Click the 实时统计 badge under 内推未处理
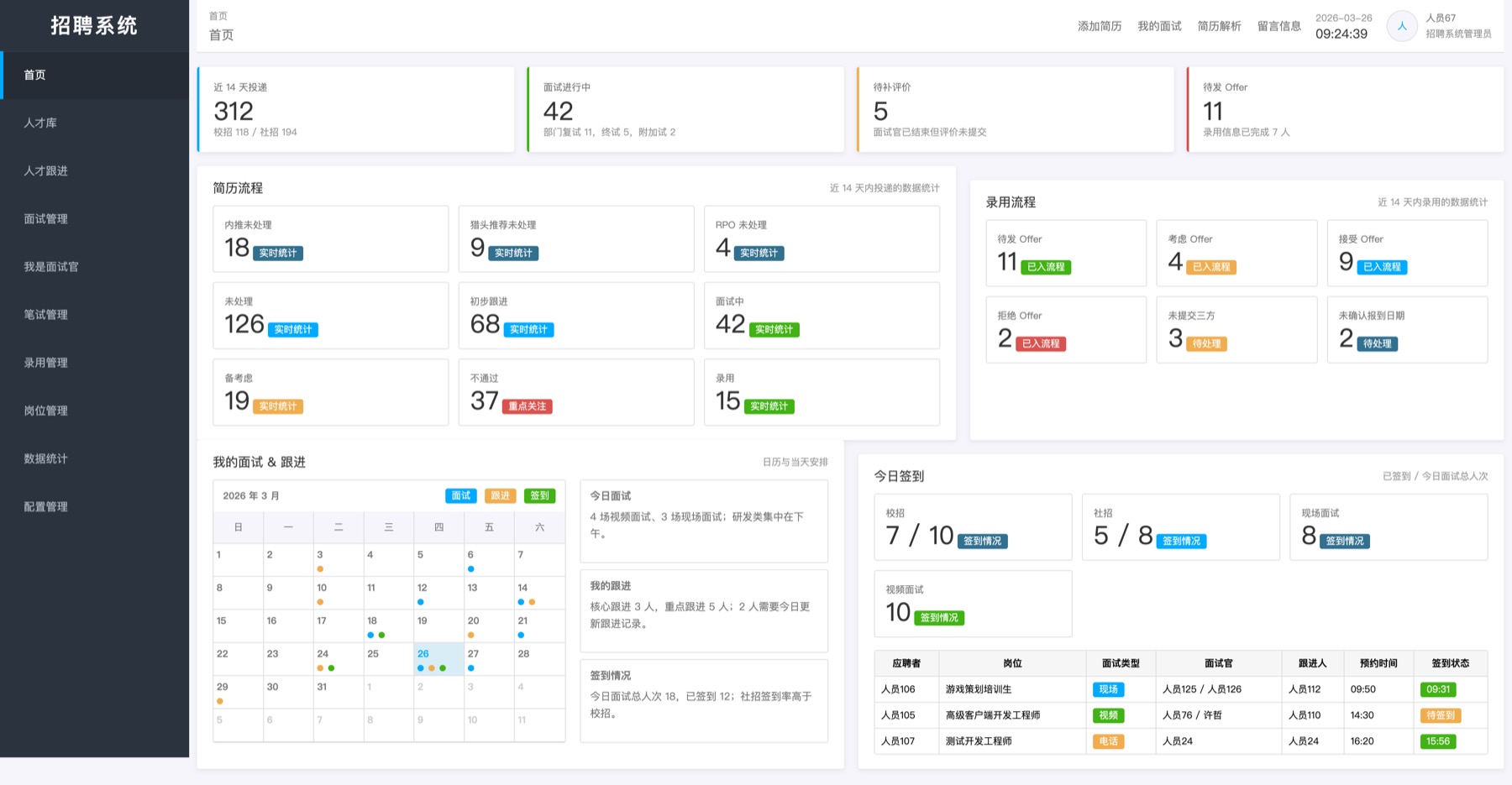The image size is (1512, 785). pos(277,253)
